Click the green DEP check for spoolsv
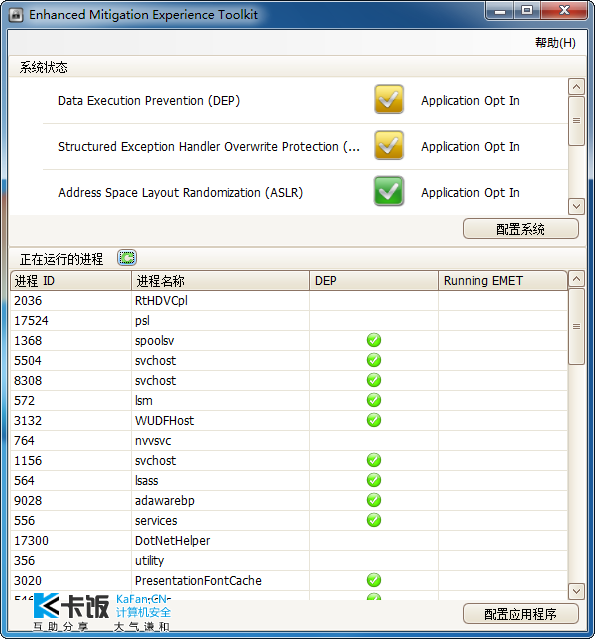 (374, 340)
